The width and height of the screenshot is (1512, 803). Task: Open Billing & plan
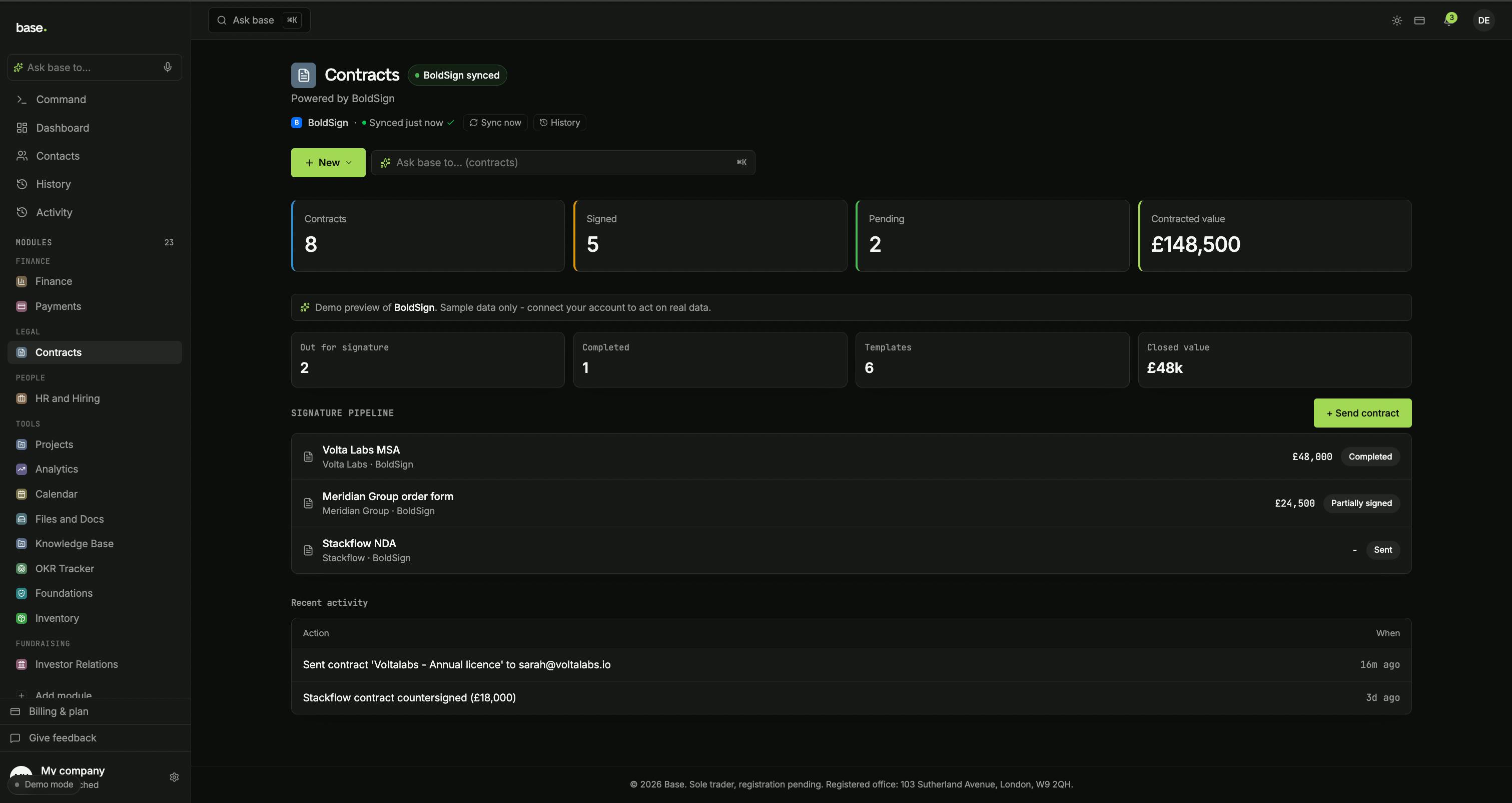tap(95, 711)
